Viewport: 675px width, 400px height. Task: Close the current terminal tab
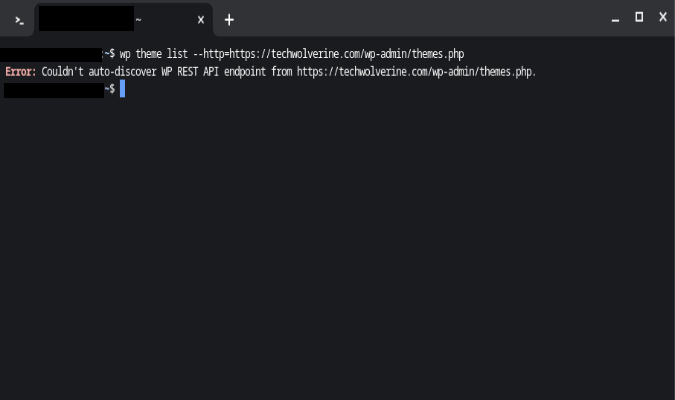[201, 20]
